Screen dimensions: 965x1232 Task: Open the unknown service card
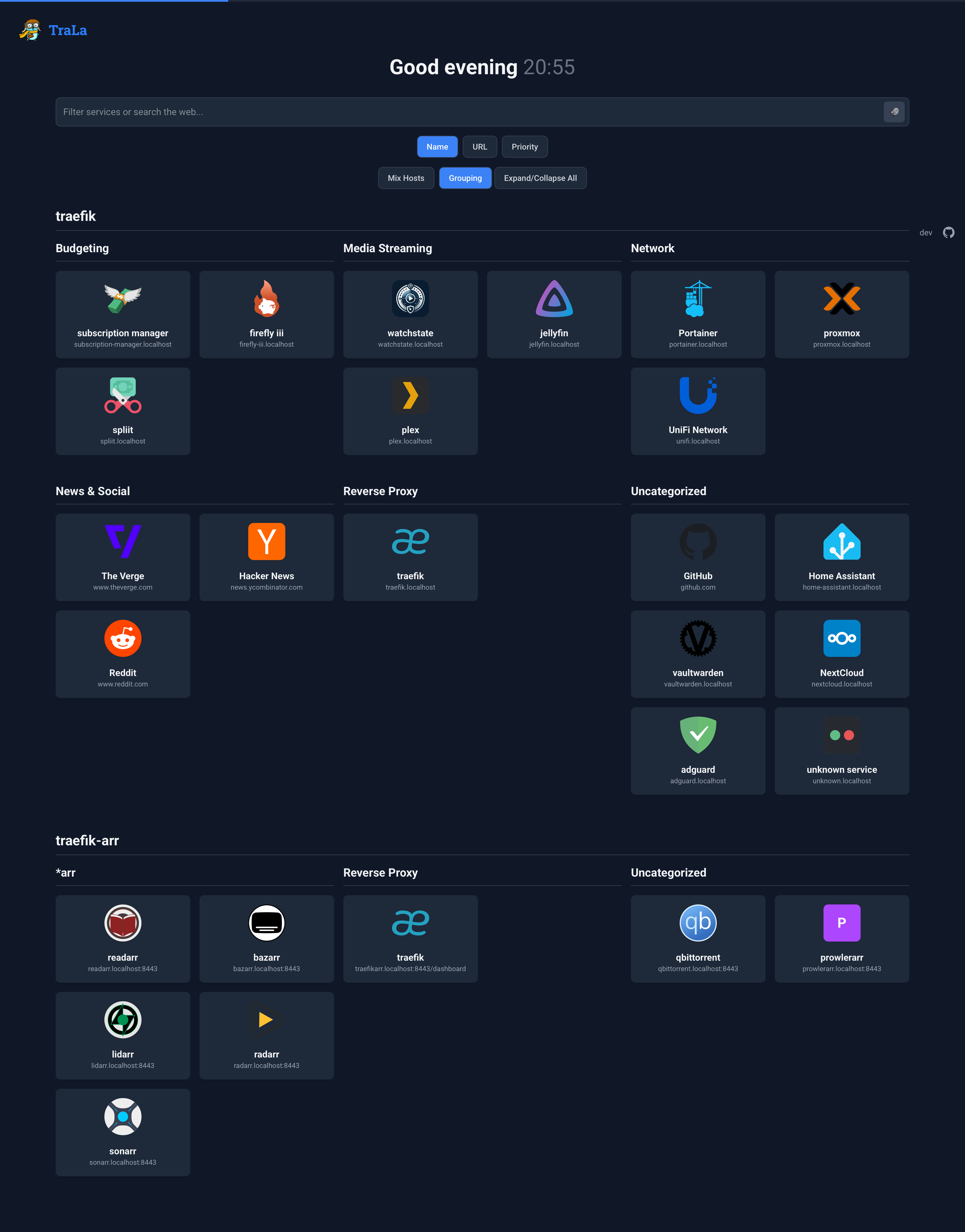[x=842, y=751]
